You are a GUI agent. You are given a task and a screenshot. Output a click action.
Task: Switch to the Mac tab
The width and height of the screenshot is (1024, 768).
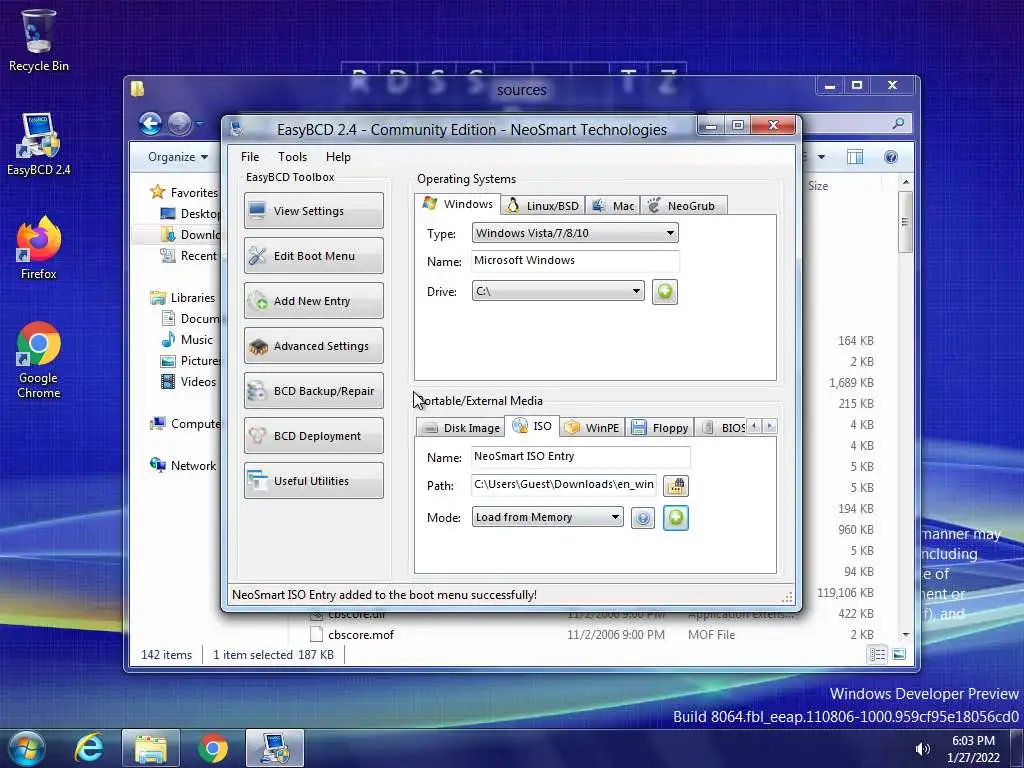[x=613, y=206]
